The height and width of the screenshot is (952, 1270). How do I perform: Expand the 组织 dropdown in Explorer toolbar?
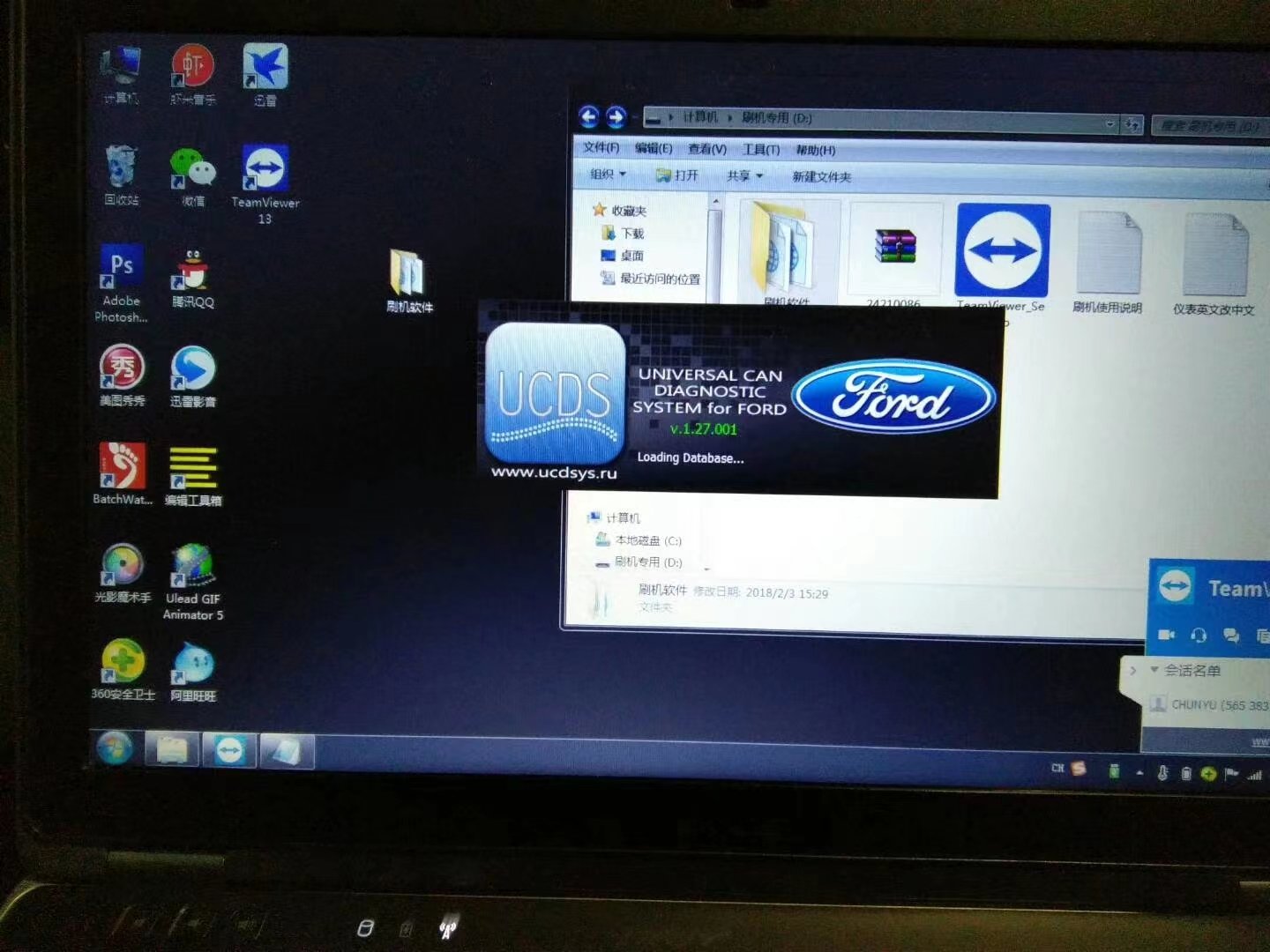tap(608, 174)
